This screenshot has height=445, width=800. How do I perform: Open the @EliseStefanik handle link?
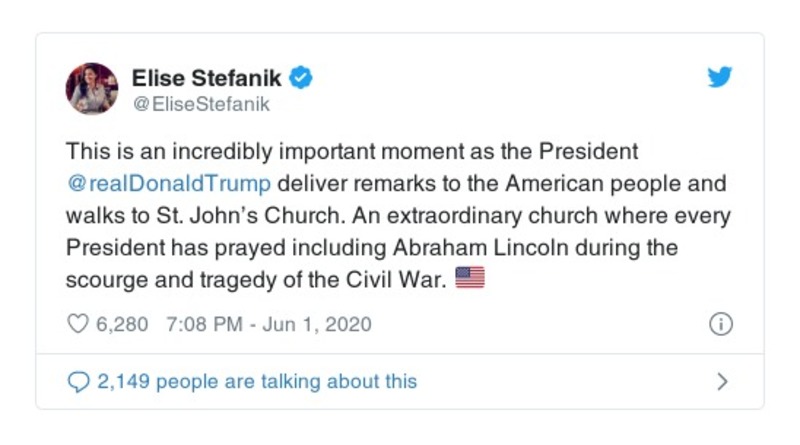coord(200,103)
